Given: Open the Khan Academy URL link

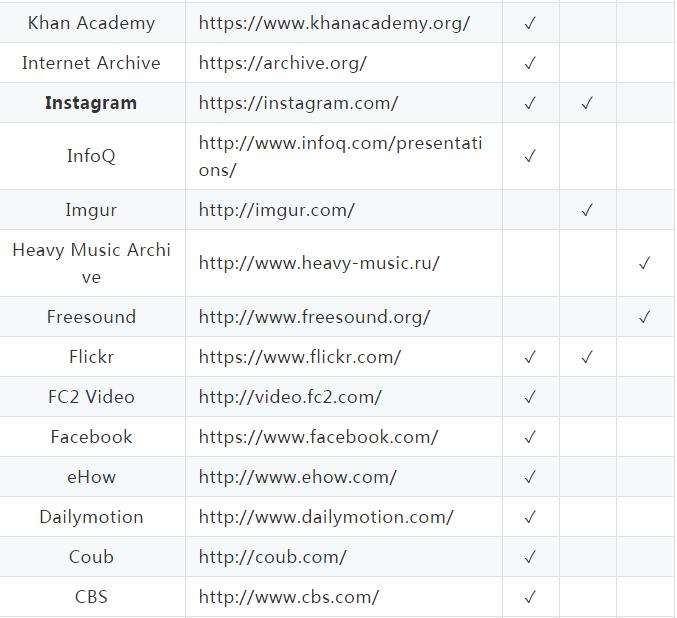Looking at the screenshot, I should click(x=334, y=23).
